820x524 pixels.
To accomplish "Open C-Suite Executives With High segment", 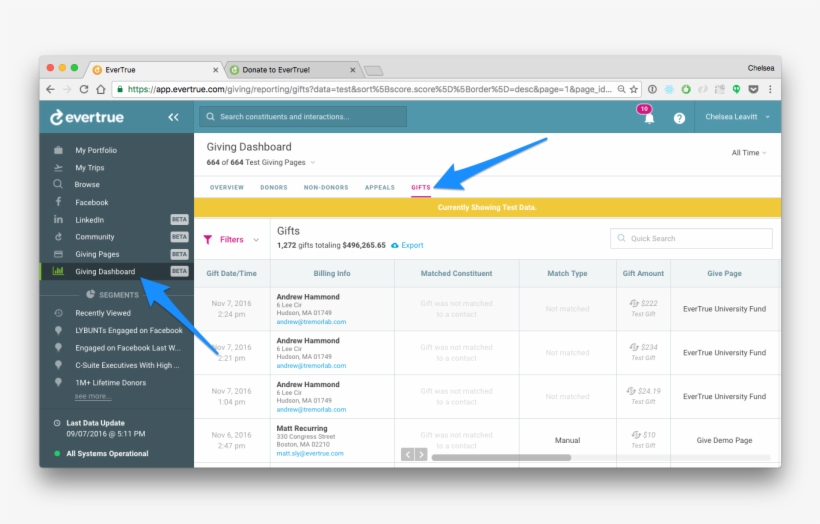I will pyautogui.click(x=127, y=366).
